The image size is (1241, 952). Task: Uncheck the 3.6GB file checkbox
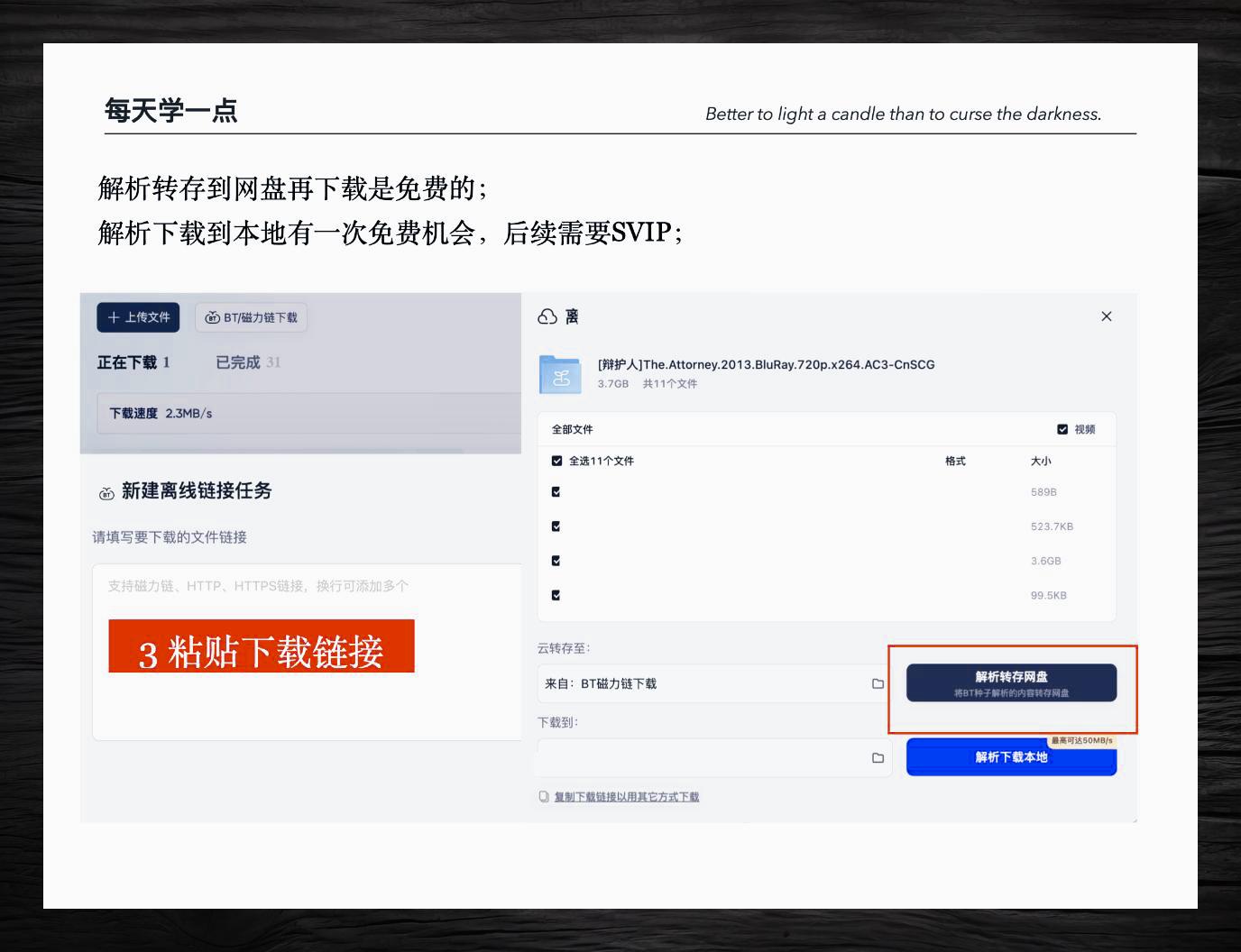[556, 561]
